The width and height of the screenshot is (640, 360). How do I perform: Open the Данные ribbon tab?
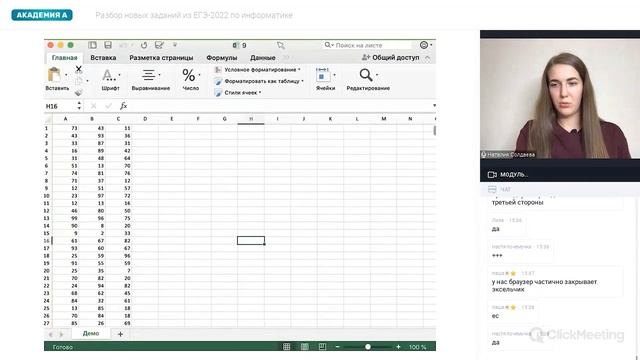[x=263, y=58]
